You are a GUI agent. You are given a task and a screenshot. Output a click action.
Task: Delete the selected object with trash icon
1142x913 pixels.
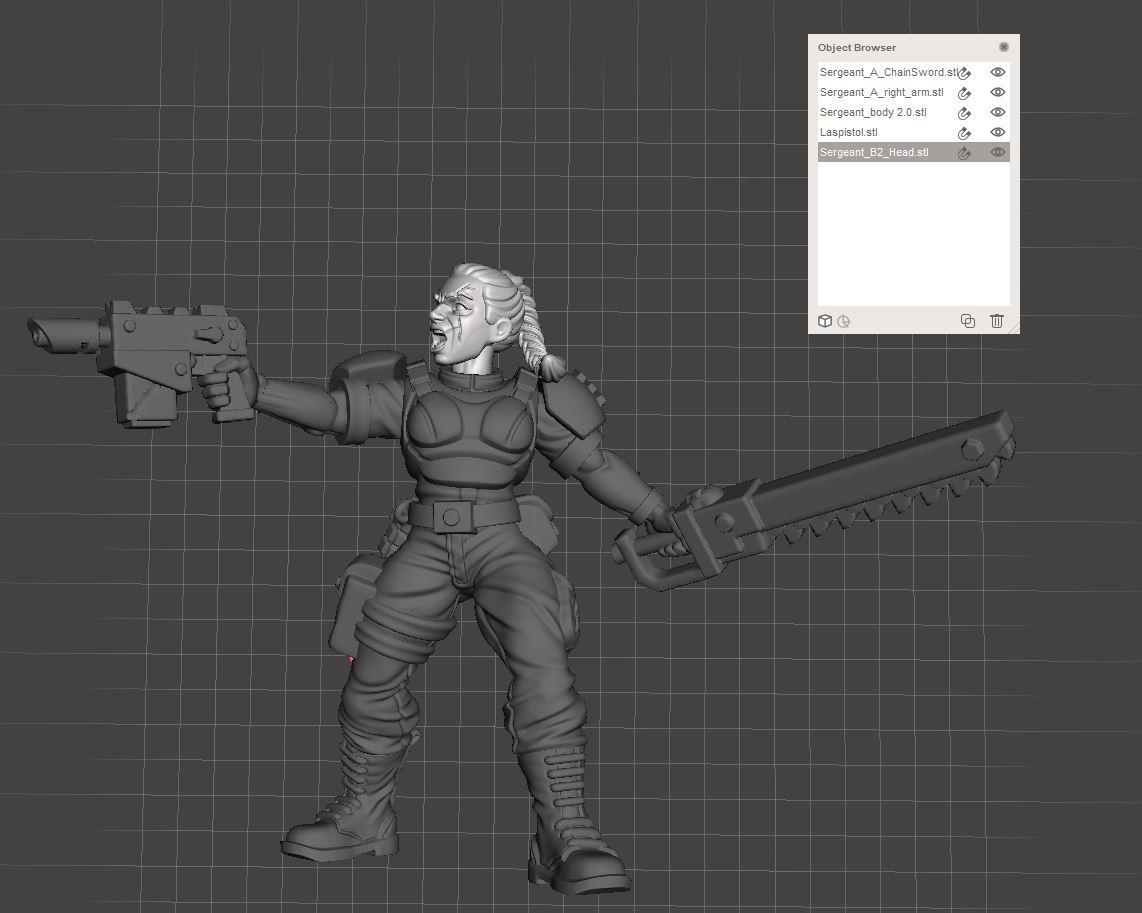997,321
